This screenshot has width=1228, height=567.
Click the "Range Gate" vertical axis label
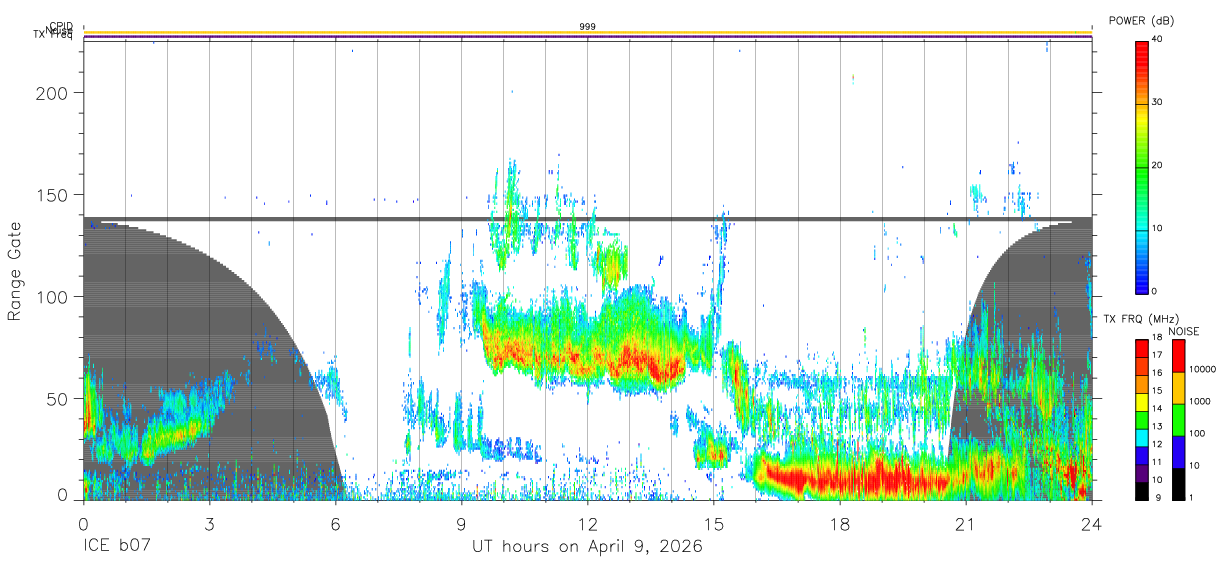[x=15, y=272]
